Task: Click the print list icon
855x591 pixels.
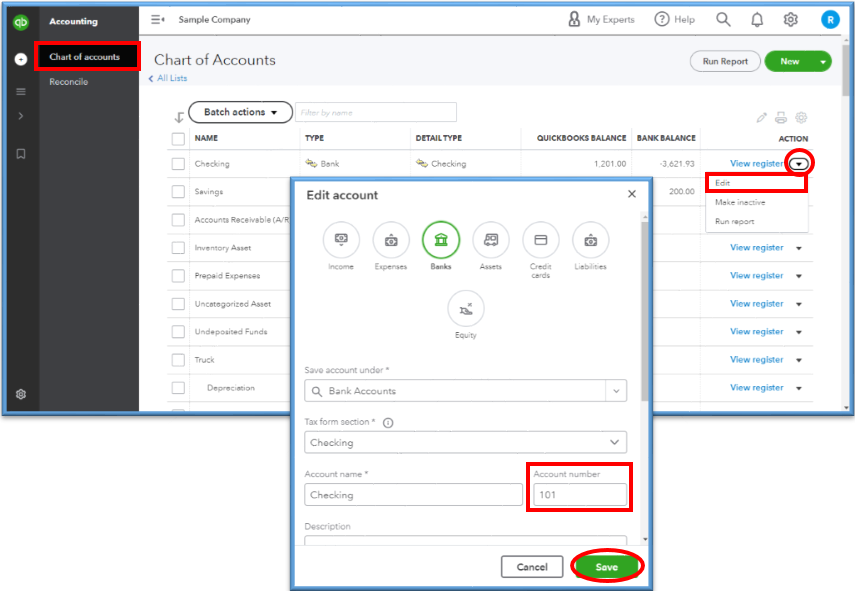Action: 781,117
